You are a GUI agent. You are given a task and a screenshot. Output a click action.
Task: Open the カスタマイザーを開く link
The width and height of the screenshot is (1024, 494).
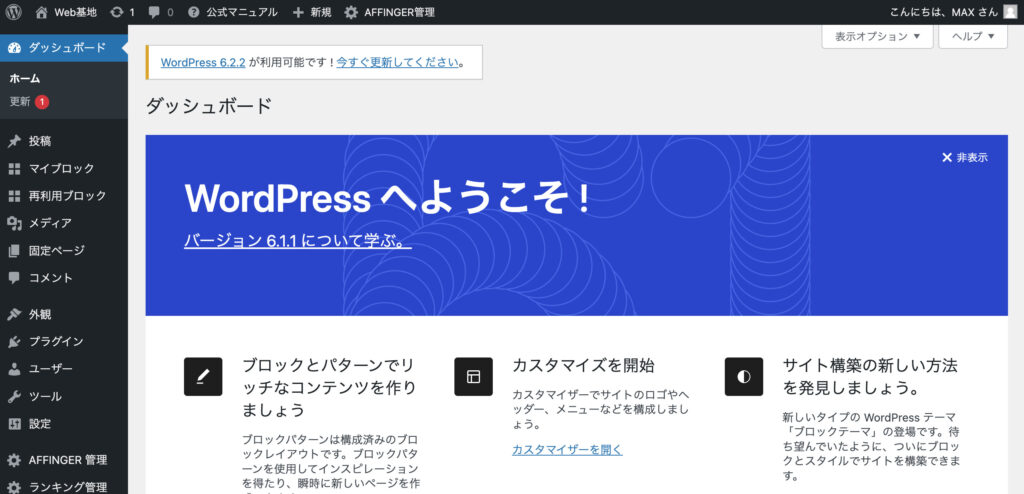[x=567, y=450]
